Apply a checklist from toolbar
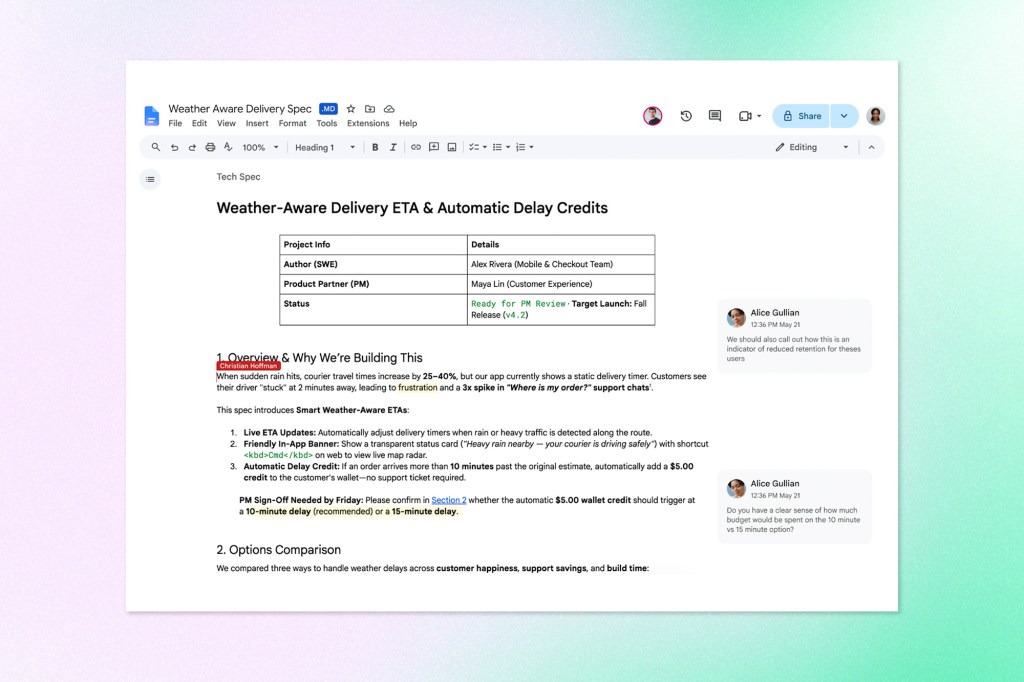Image resolution: width=1024 pixels, height=682 pixels. pos(474,147)
